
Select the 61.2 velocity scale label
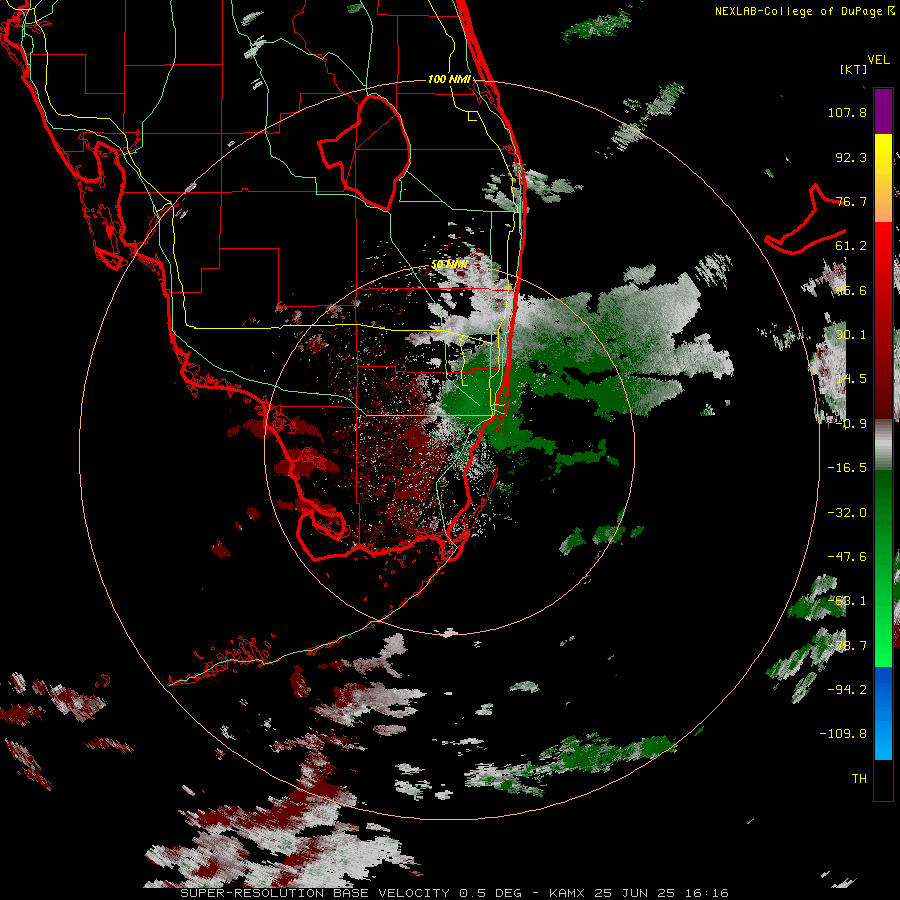point(851,246)
